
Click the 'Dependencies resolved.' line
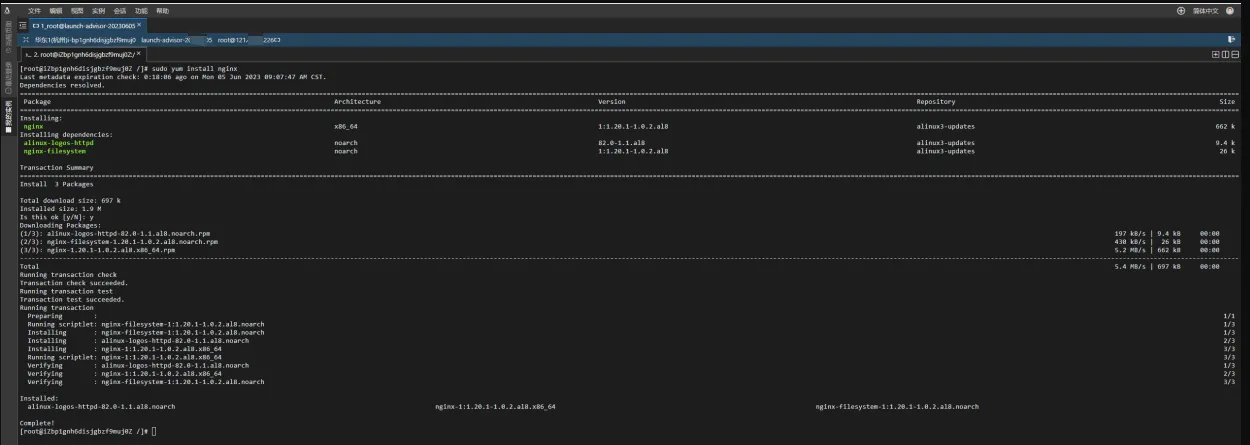[x=62, y=84]
